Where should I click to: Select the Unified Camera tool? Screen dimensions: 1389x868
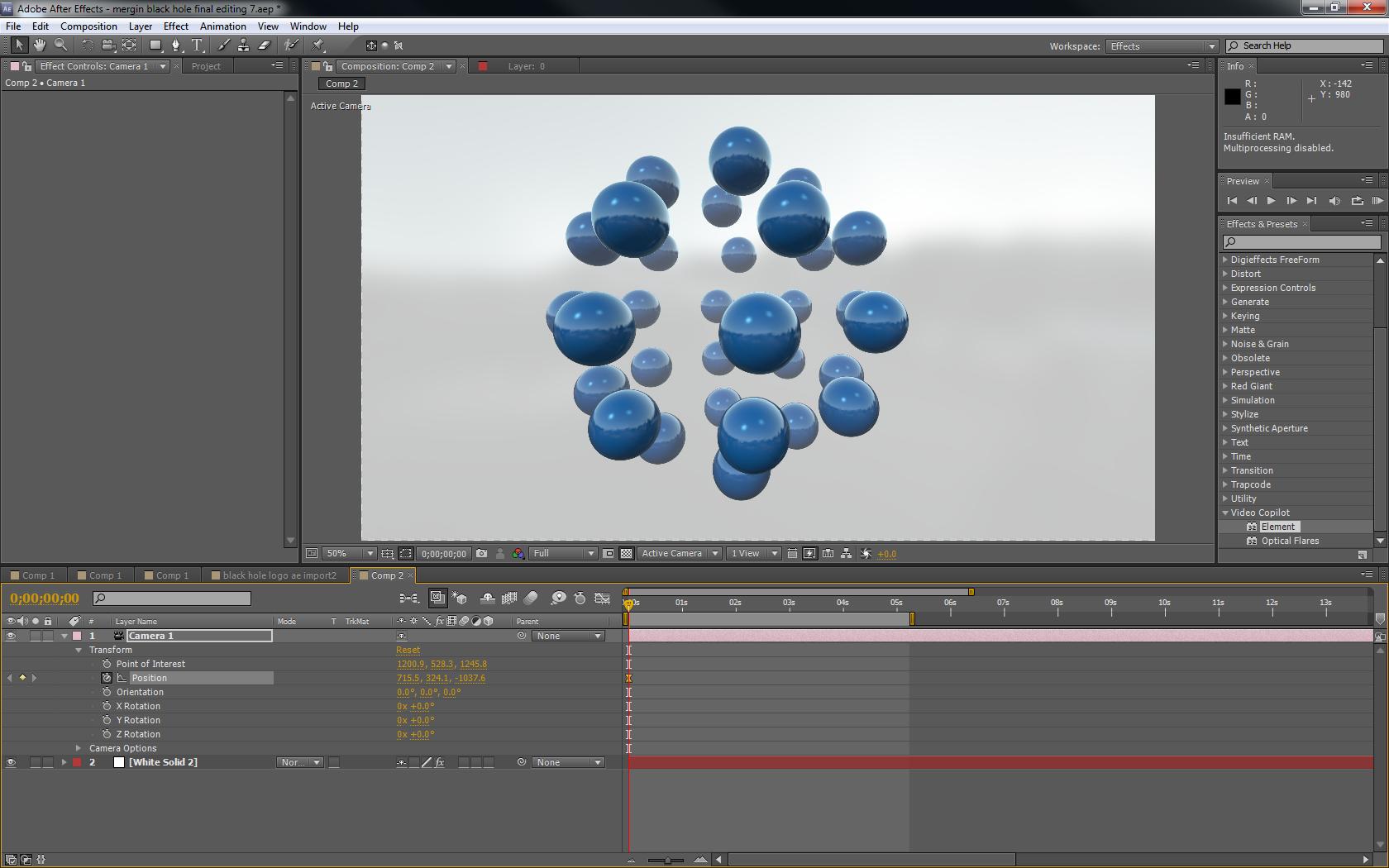[107, 45]
